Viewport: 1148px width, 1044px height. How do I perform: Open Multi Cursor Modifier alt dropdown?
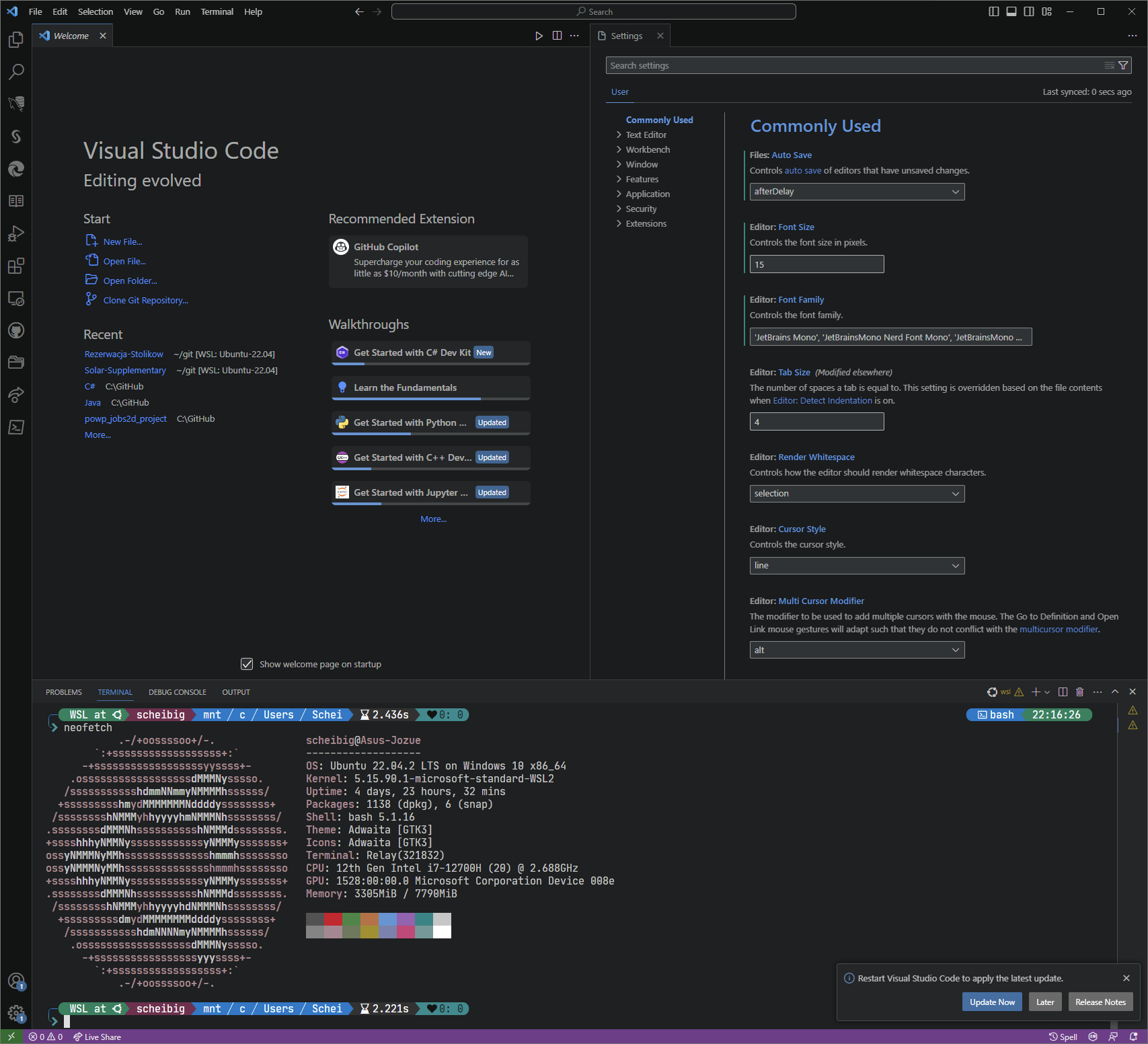point(857,650)
